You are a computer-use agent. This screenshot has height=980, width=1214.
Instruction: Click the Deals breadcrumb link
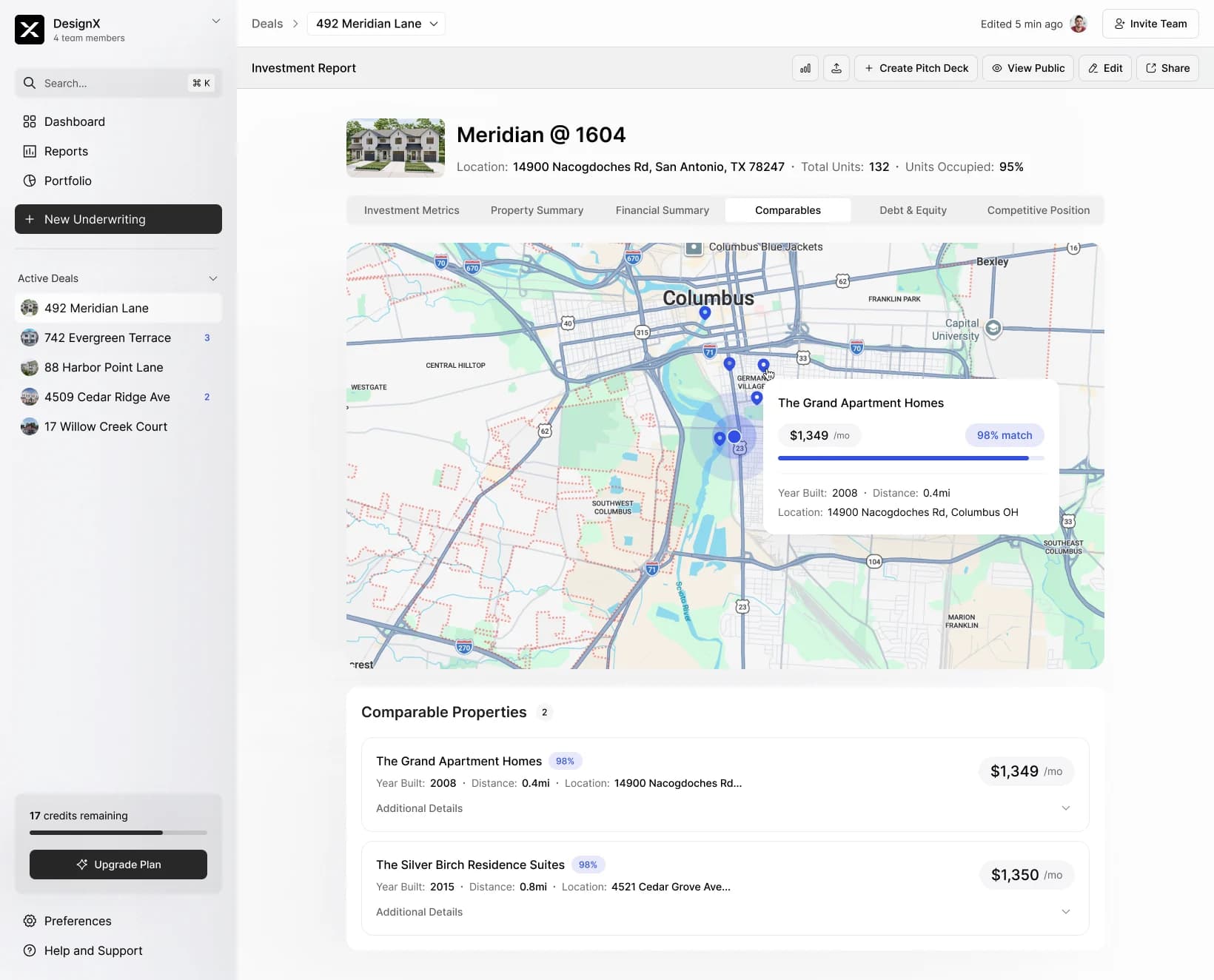click(x=267, y=24)
